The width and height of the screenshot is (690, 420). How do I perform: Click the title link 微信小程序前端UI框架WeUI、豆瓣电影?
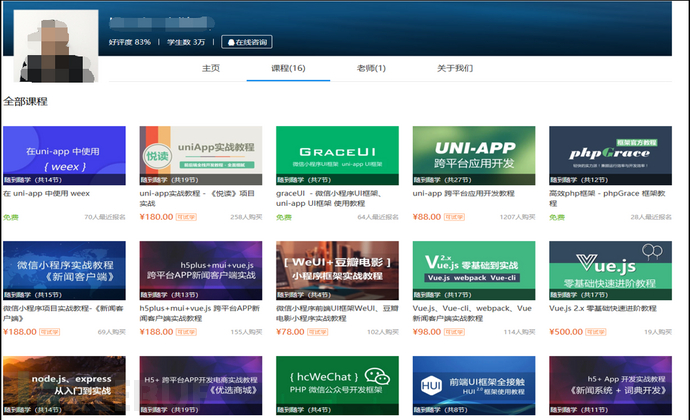(337, 313)
